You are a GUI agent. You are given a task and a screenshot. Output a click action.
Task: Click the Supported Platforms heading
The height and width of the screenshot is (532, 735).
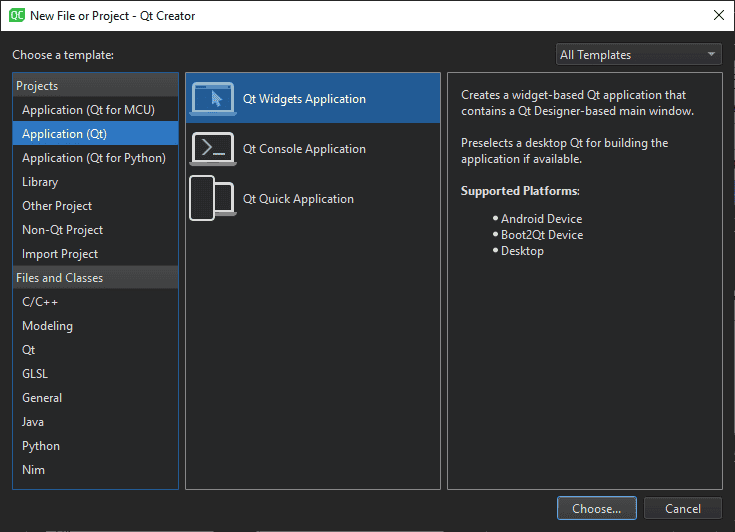click(x=520, y=191)
